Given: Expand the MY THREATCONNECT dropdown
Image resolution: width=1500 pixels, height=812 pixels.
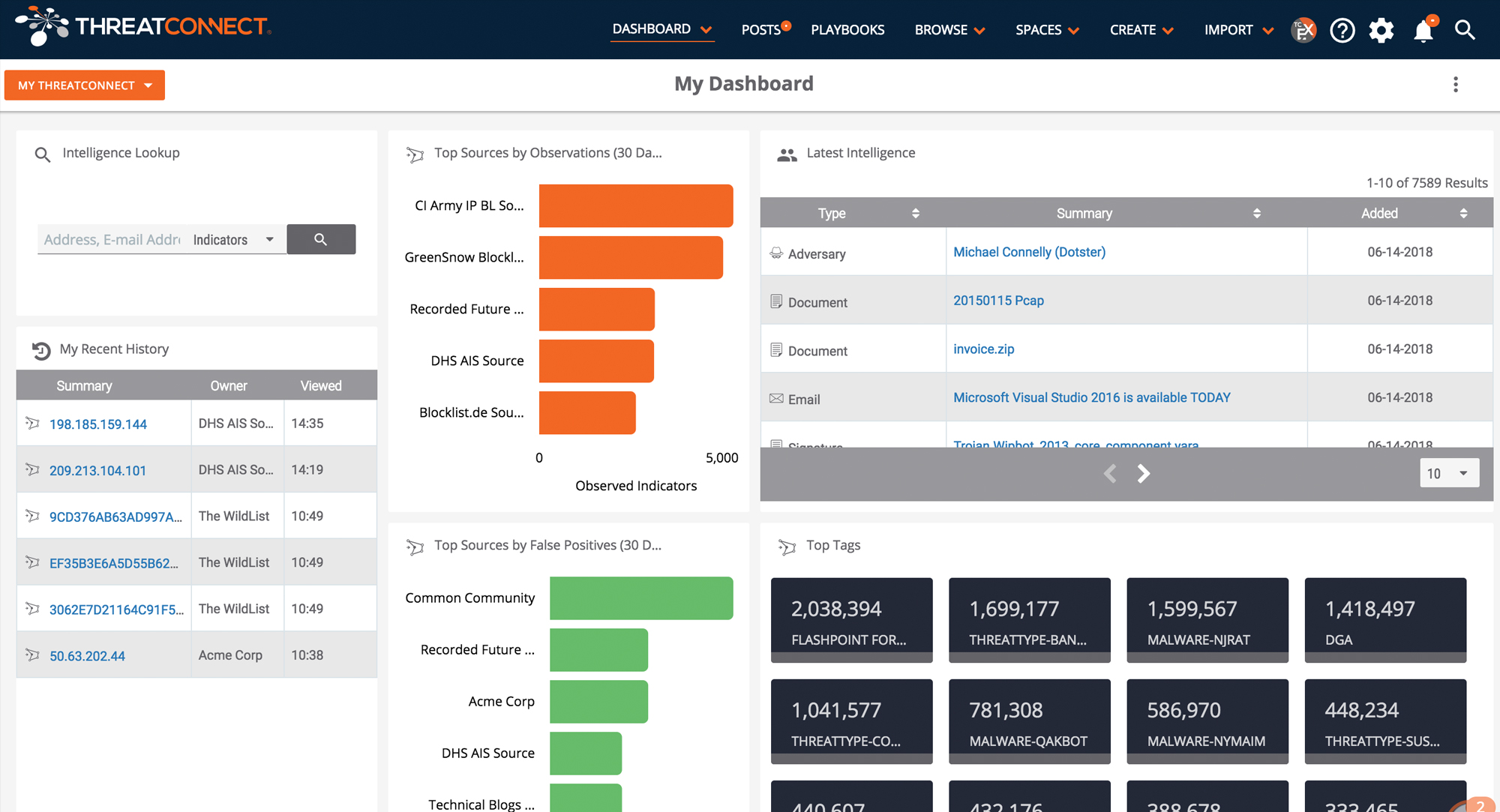Looking at the screenshot, I should [85, 85].
